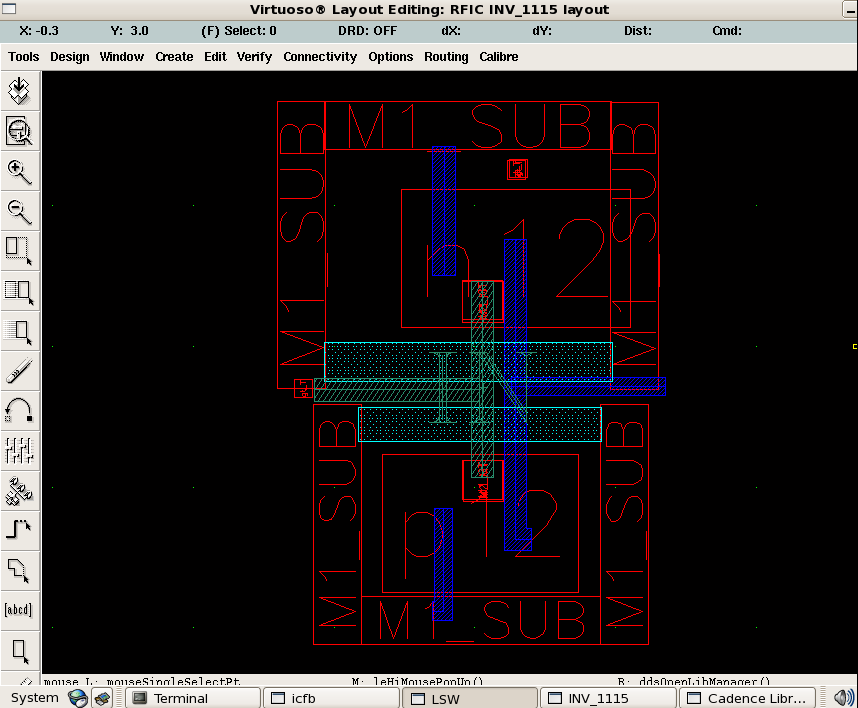Screen dimensions: 858x708
Task: Switch to the INV_1115 taskbar window
Action: 608,698
